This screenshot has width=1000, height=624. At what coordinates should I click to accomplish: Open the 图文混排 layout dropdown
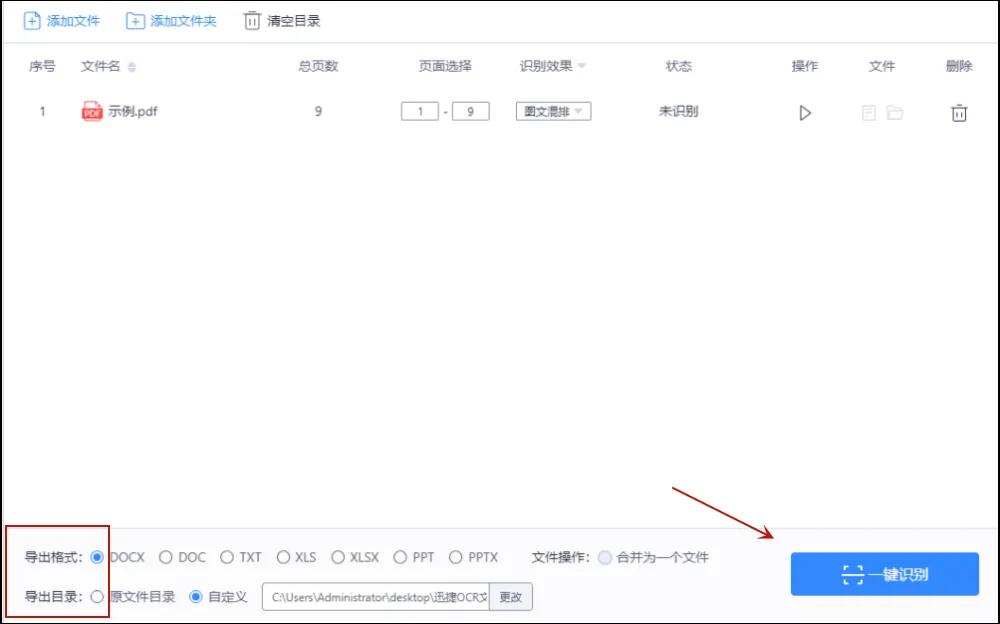pos(553,112)
